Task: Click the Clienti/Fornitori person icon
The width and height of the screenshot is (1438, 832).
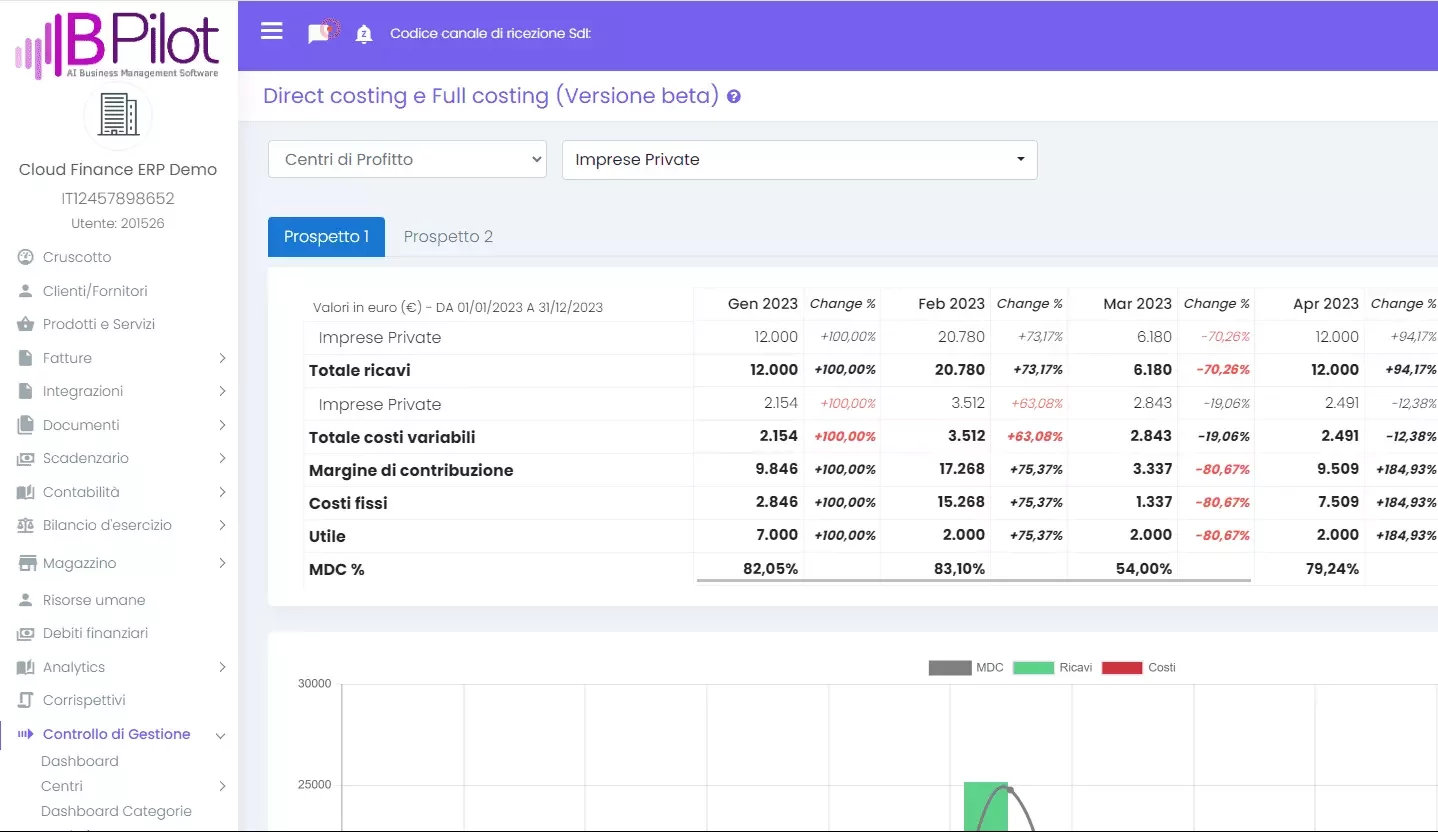Action: coord(26,291)
